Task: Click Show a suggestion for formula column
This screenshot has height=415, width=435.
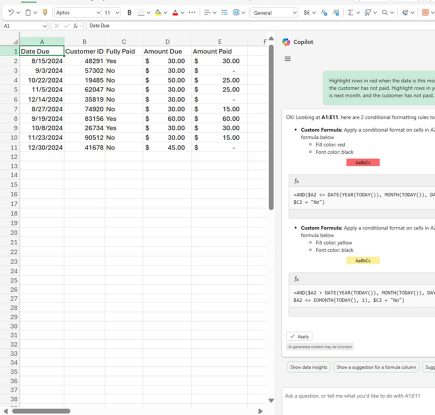Action: [x=376, y=367]
